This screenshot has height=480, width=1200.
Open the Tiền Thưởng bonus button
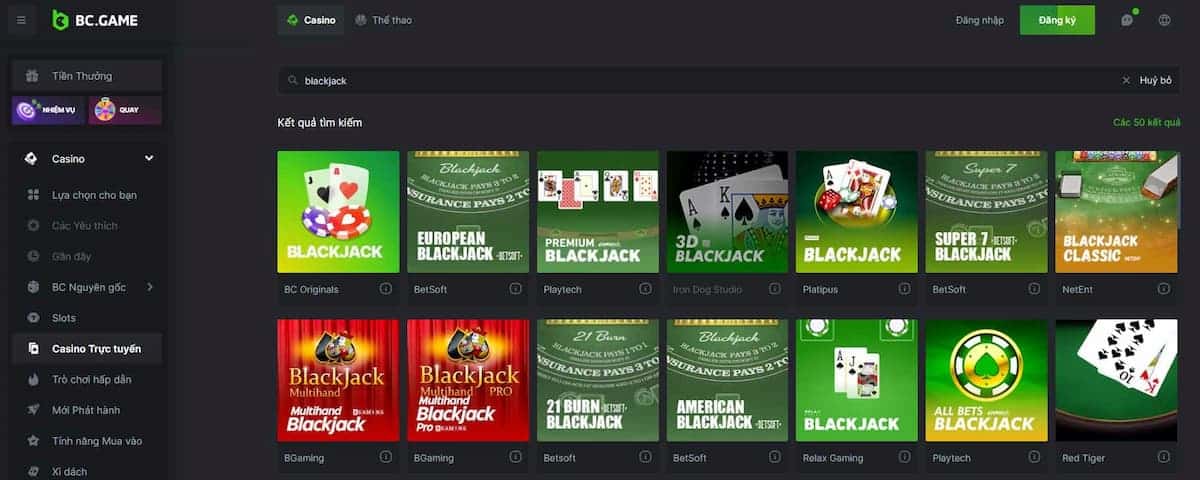[87, 76]
